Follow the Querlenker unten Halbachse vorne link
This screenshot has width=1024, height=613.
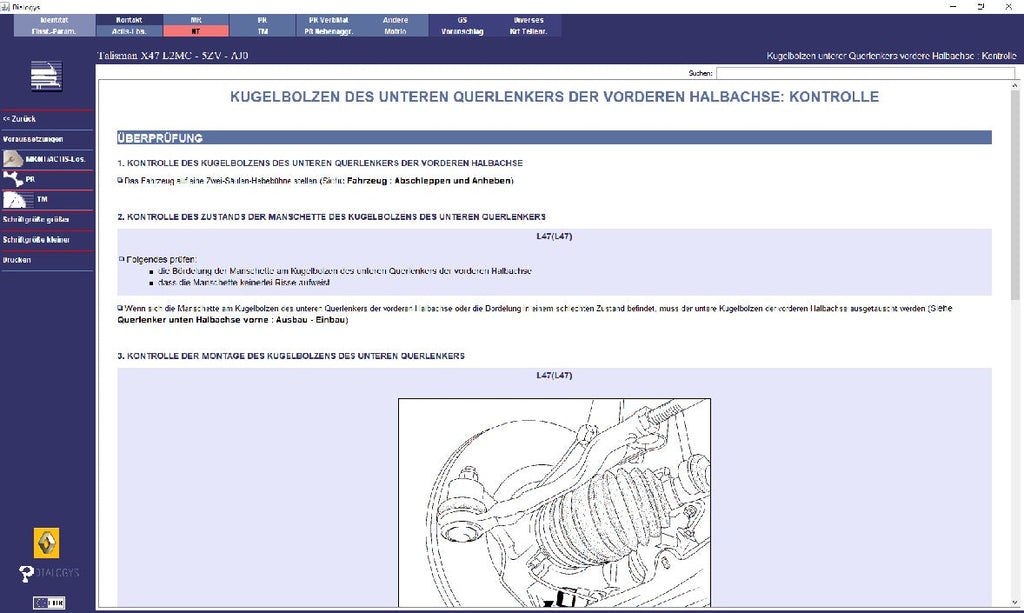click(231, 320)
